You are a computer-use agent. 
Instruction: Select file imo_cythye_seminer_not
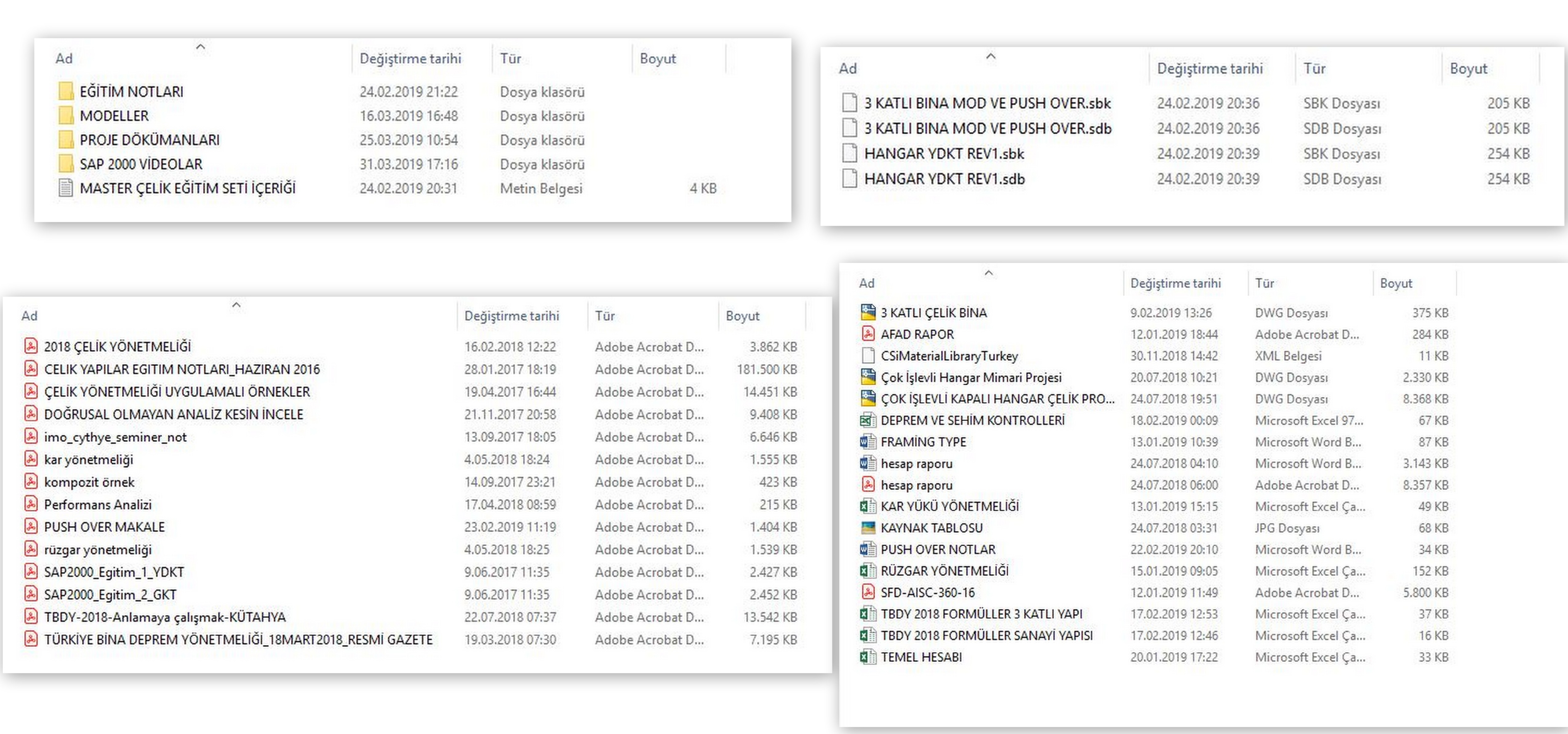tap(115, 437)
